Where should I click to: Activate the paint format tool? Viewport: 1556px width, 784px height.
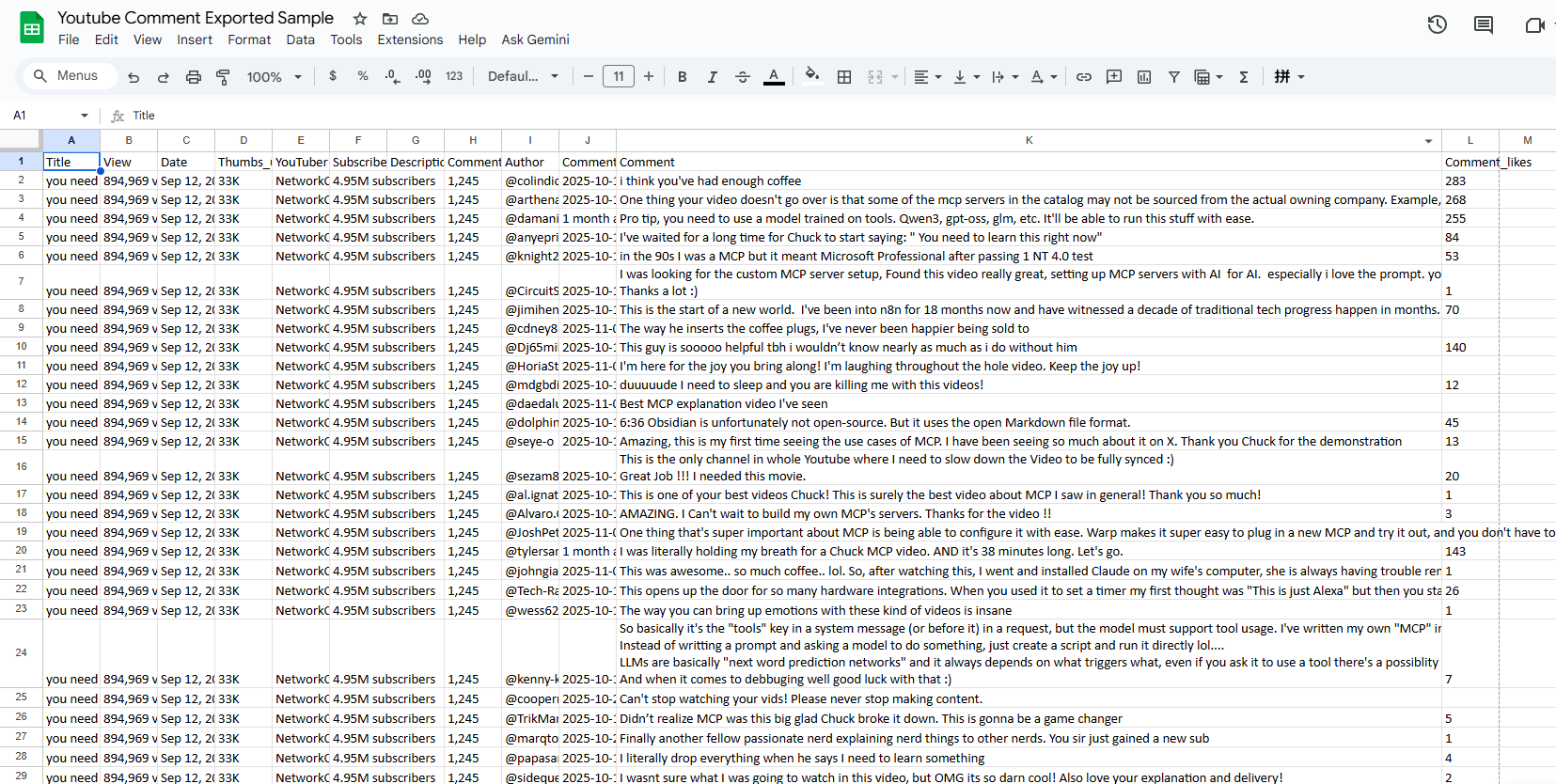[x=223, y=77]
